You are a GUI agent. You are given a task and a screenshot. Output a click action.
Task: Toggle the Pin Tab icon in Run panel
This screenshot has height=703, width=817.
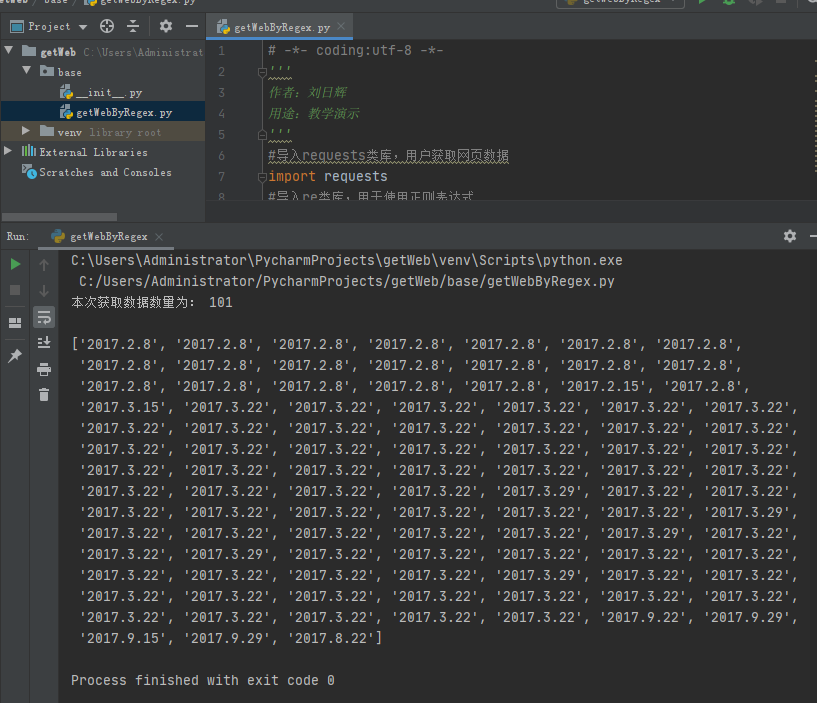coord(15,356)
